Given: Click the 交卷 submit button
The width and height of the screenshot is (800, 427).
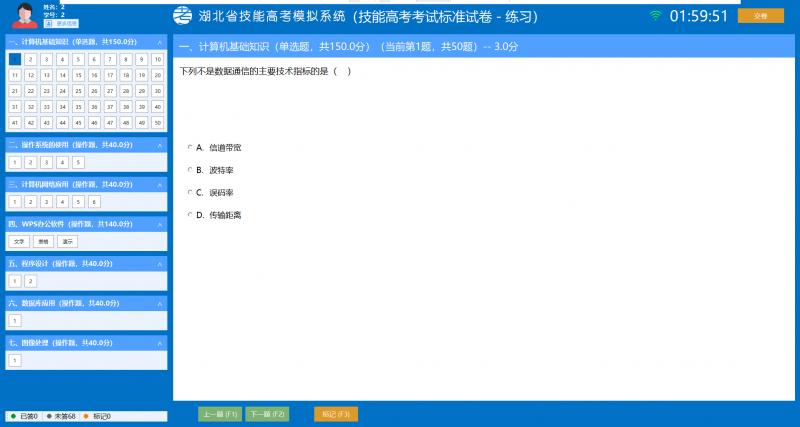Looking at the screenshot, I should pyautogui.click(x=760, y=16).
